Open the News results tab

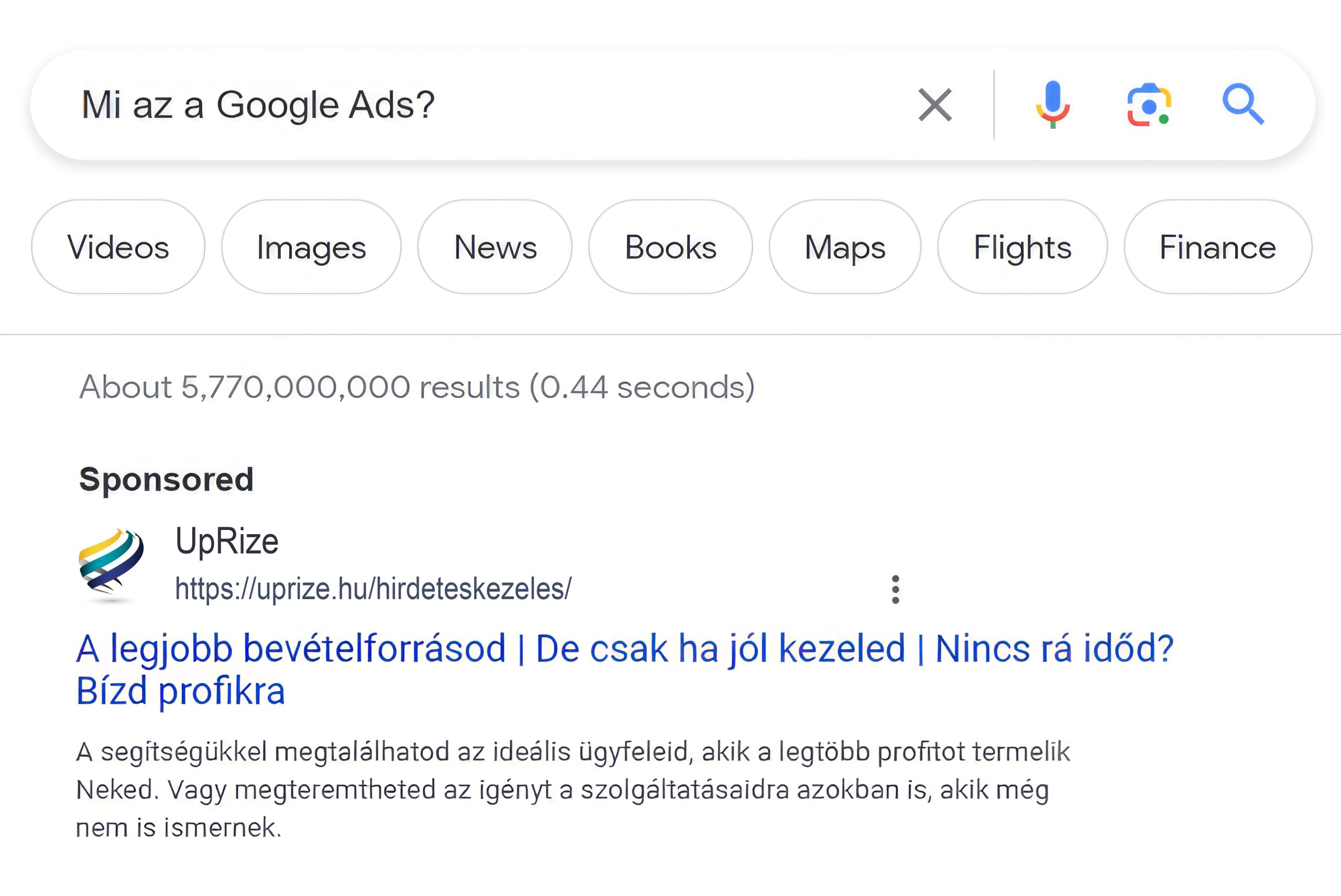coord(495,247)
